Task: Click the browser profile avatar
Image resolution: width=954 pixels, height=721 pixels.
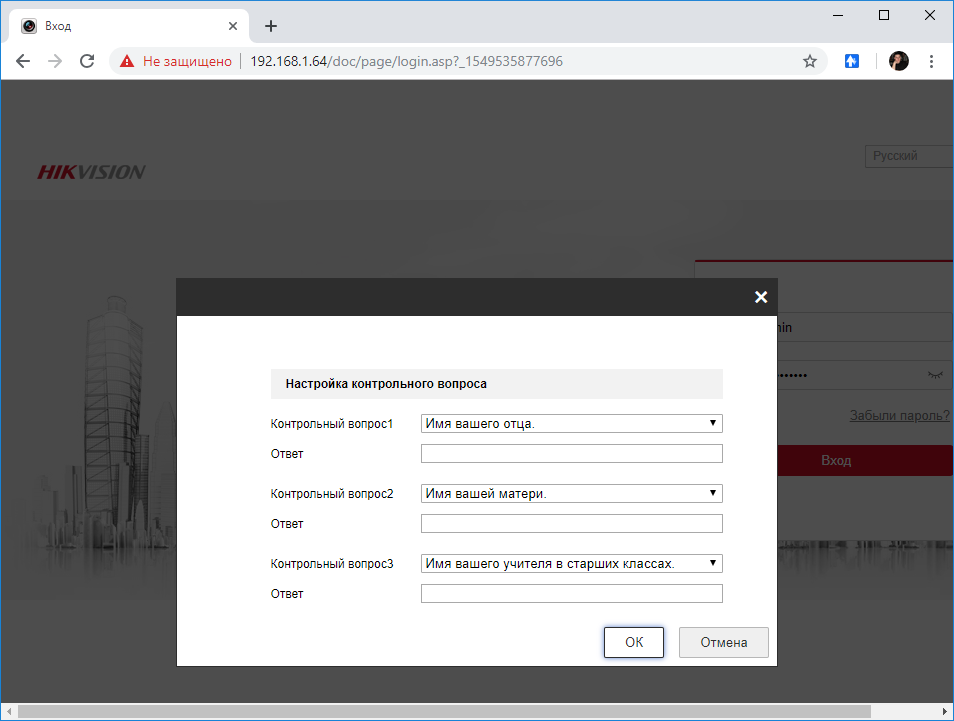Action: tap(897, 61)
